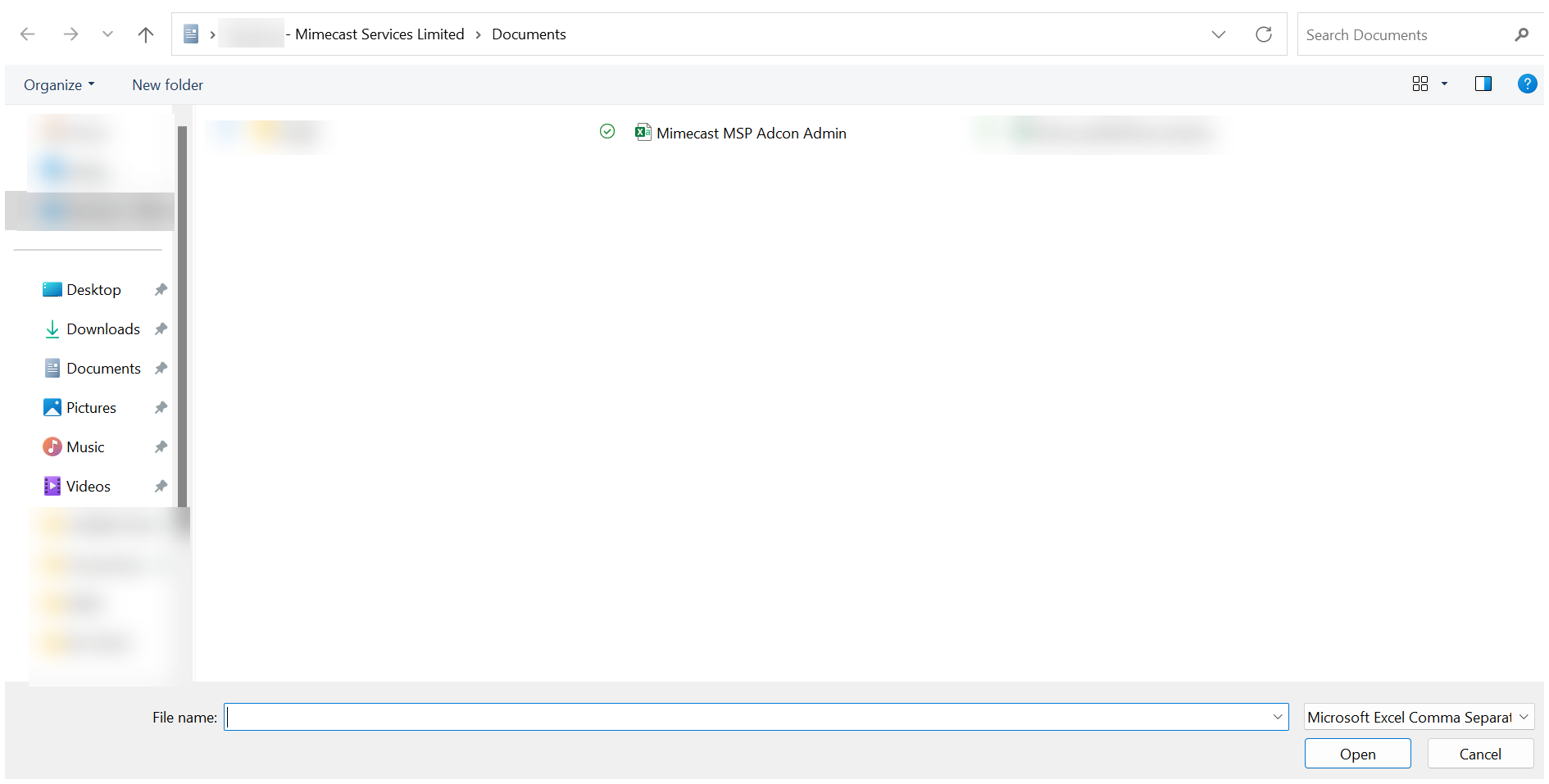This screenshot has width=1549, height=784.
Task: Open the Organize menu
Action: tap(59, 85)
